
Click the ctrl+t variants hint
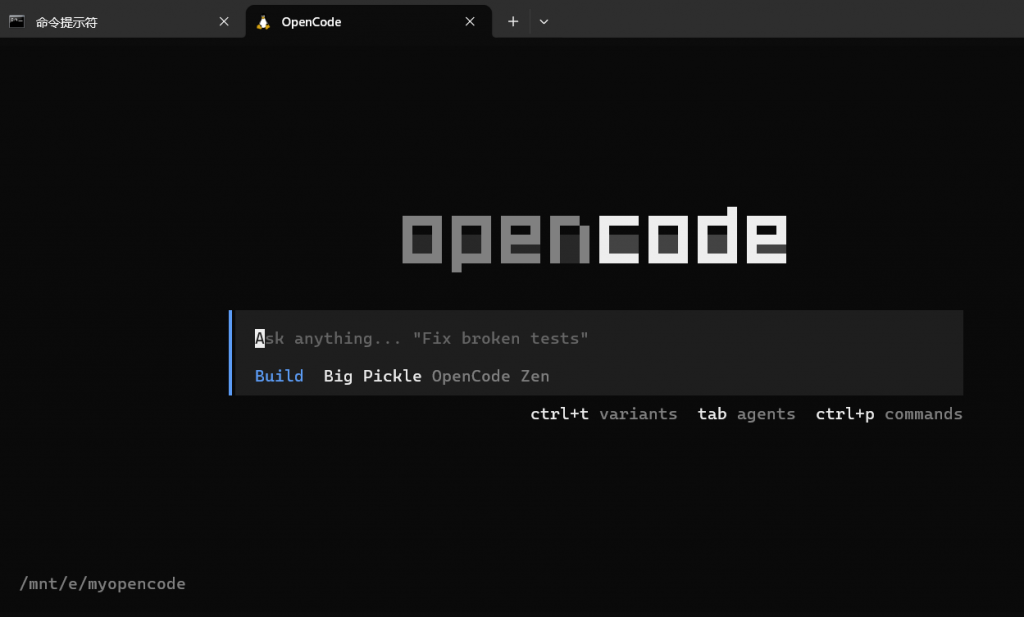[x=603, y=414]
